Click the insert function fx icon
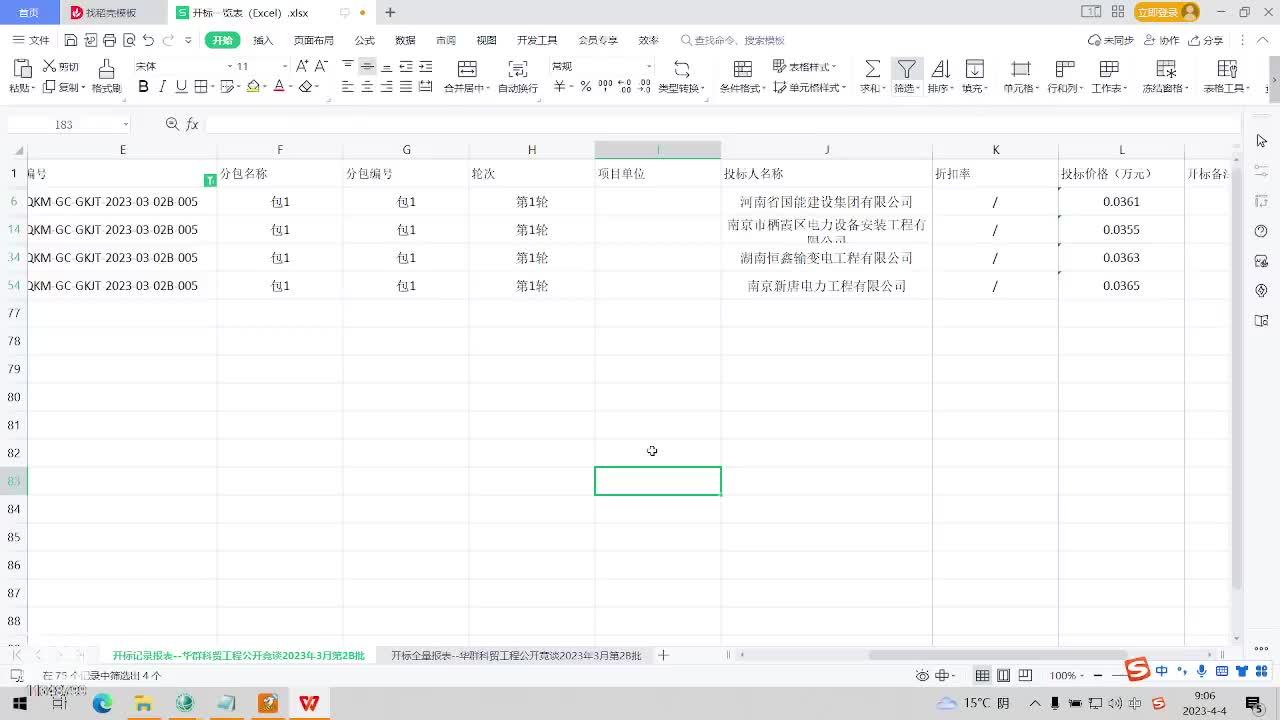1280x720 pixels. pyautogui.click(x=192, y=124)
